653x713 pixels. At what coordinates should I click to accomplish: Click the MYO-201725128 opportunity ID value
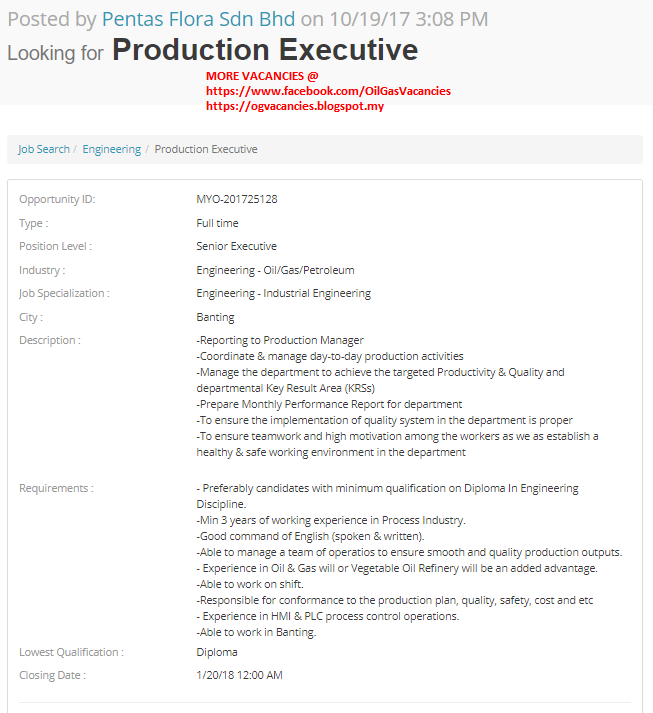click(x=237, y=199)
